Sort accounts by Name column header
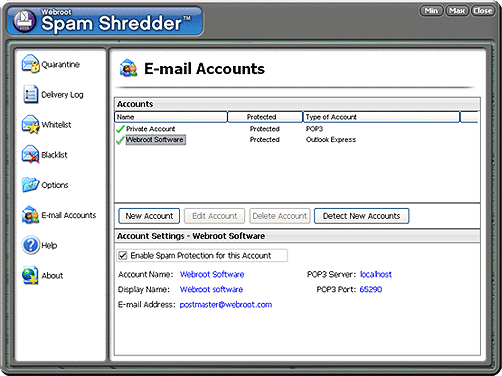502x376 pixels. 171,117
